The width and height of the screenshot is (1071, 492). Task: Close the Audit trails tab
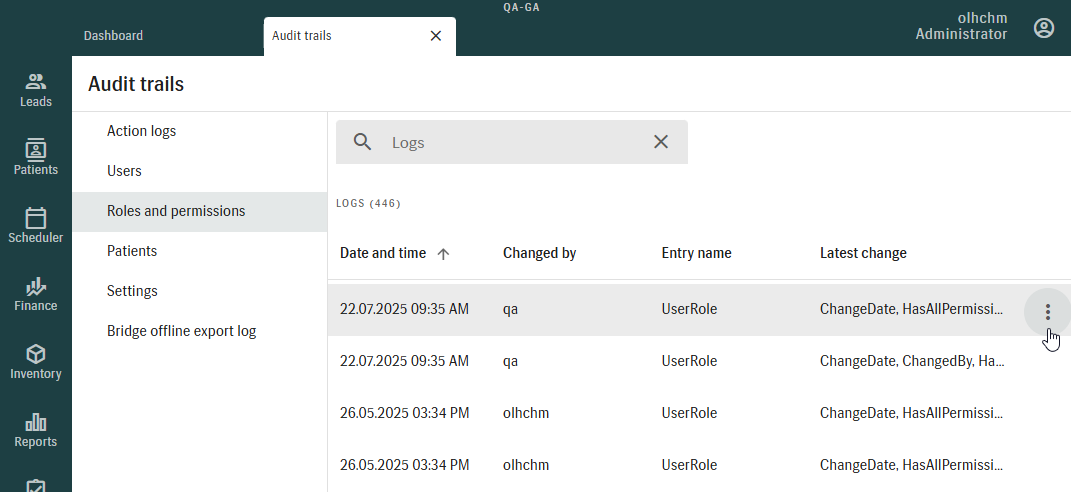(436, 36)
